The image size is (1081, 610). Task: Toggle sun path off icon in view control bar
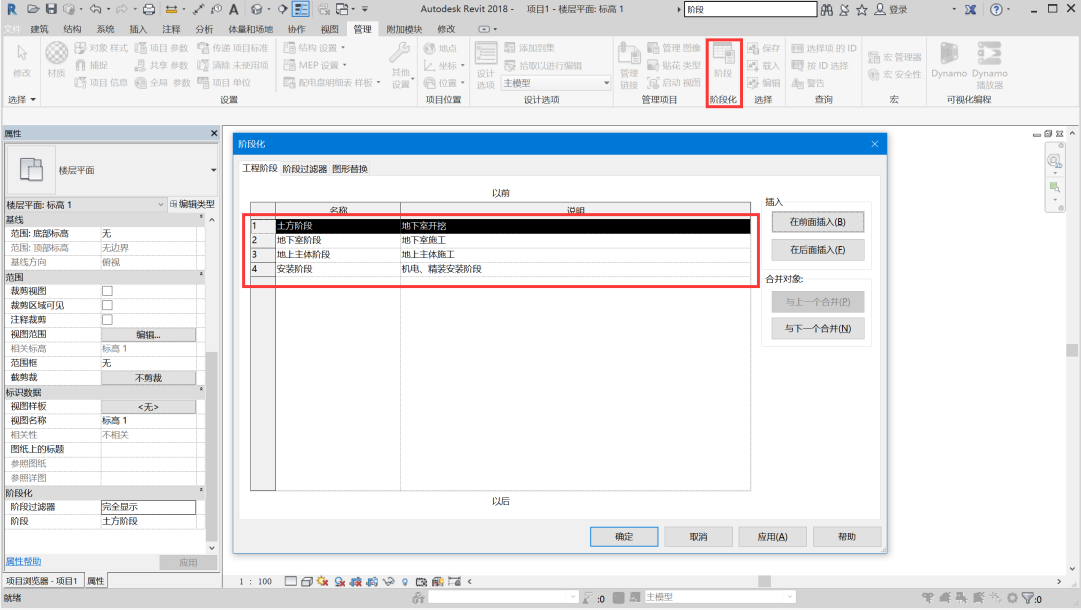click(x=323, y=582)
